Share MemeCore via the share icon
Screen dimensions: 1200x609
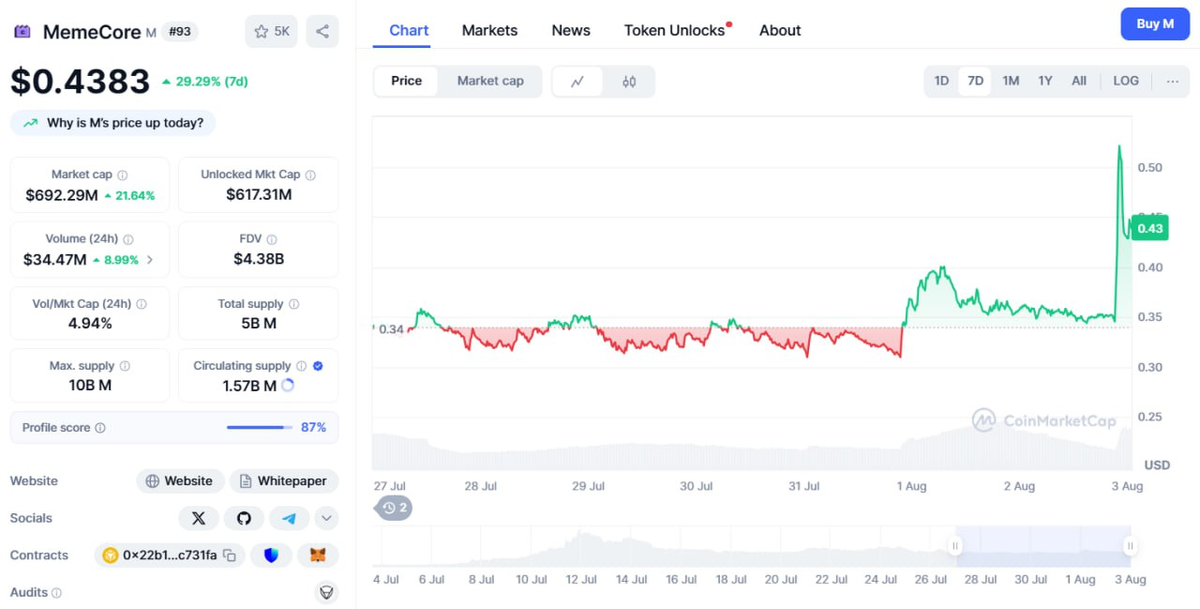pyautogui.click(x=322, y=31)
